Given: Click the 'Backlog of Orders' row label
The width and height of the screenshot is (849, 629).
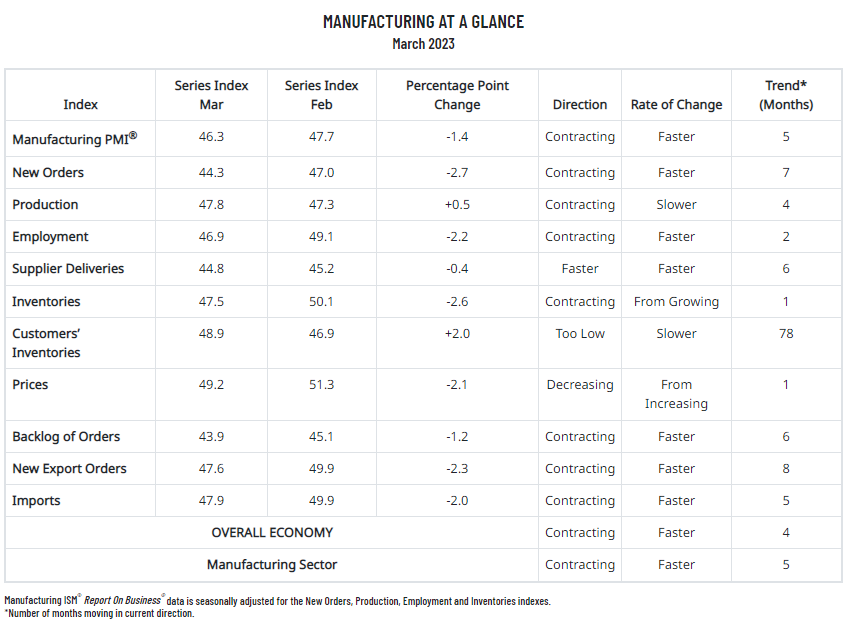Looking at the screenshot, I should (66, 437).
